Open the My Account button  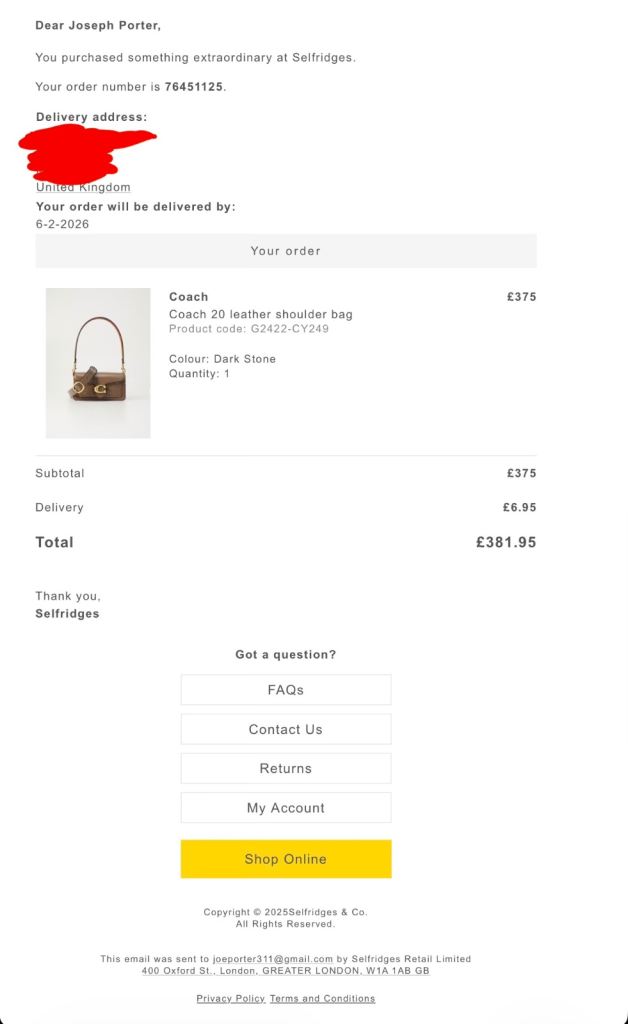(x=285, y=807)
